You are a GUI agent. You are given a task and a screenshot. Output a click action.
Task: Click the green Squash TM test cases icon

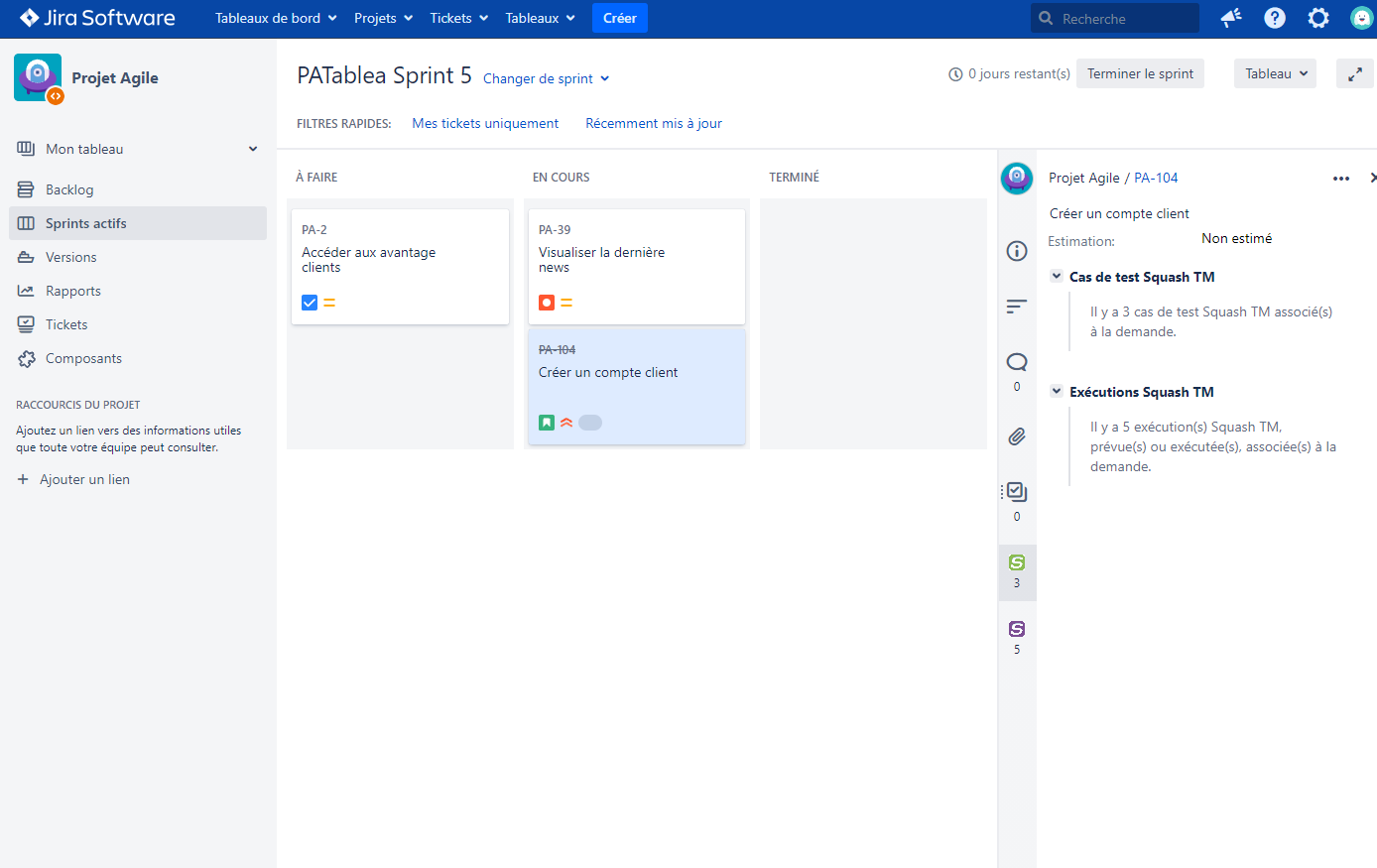pos(1017,563)
